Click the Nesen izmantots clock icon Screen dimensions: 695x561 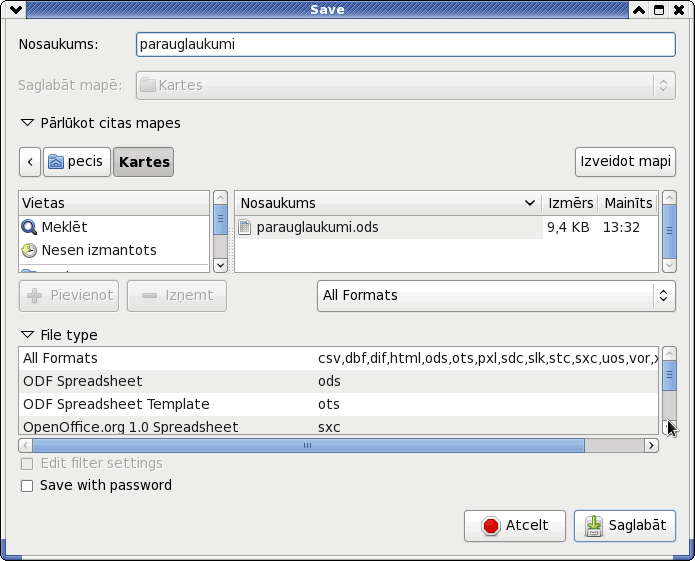(29, 250)
